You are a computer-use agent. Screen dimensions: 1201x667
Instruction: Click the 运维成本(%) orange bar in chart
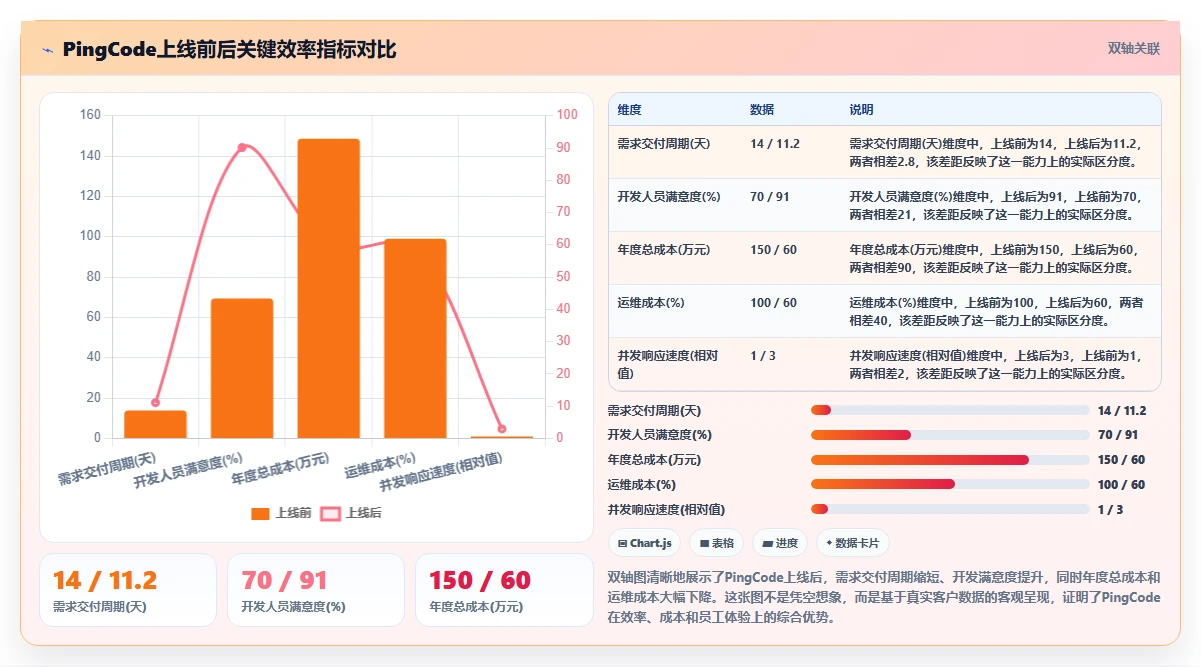pos(415,338)
